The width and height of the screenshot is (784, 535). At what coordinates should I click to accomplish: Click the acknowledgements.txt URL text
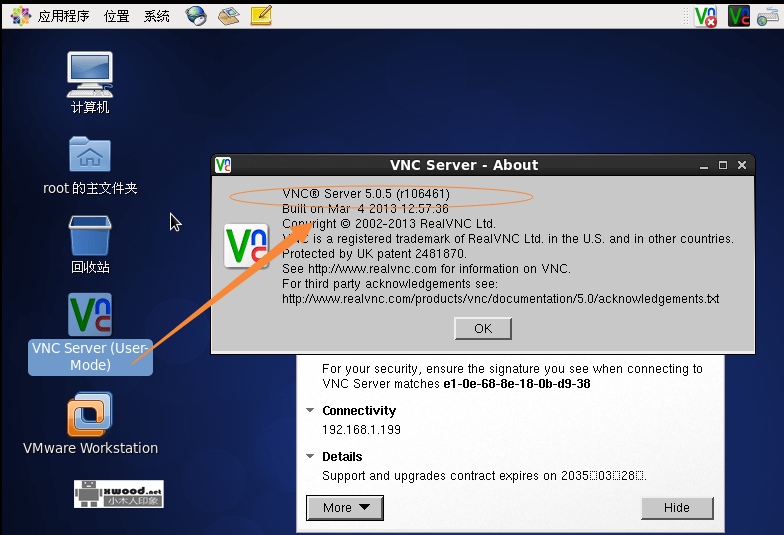[500, 299]
